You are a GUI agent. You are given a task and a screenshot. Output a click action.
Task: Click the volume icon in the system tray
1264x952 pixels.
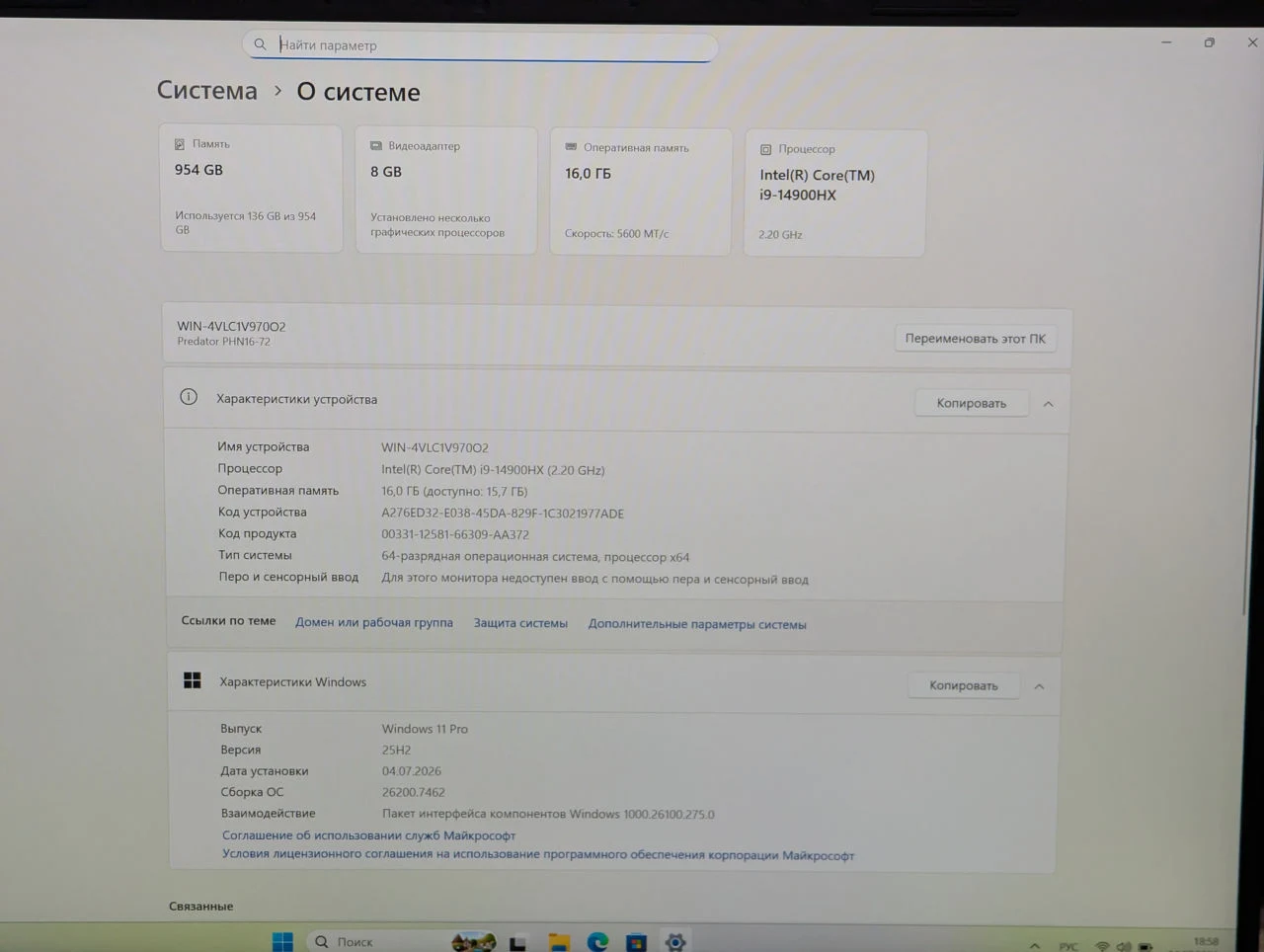[1124, 947]
